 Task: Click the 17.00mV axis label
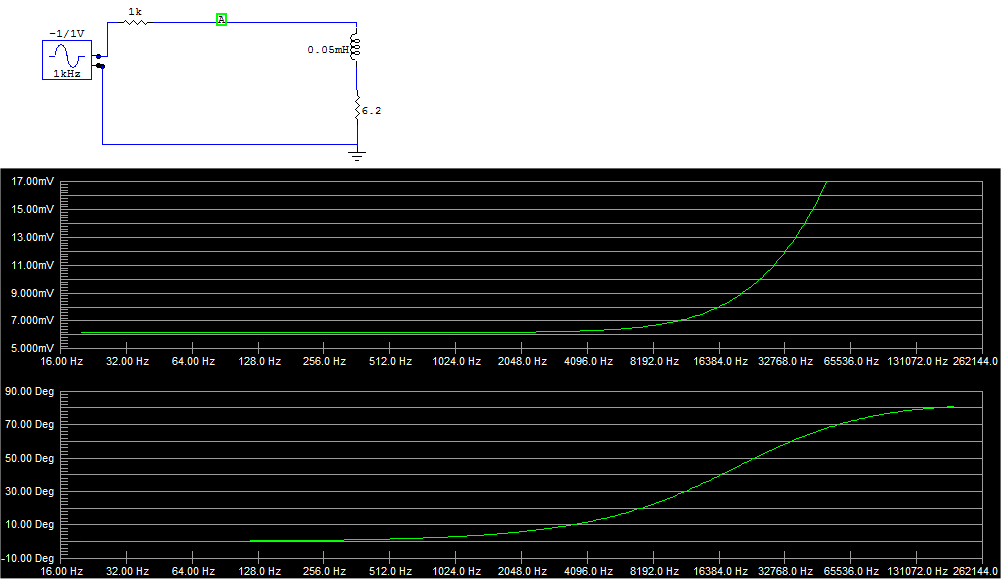[x=33, y=181]
